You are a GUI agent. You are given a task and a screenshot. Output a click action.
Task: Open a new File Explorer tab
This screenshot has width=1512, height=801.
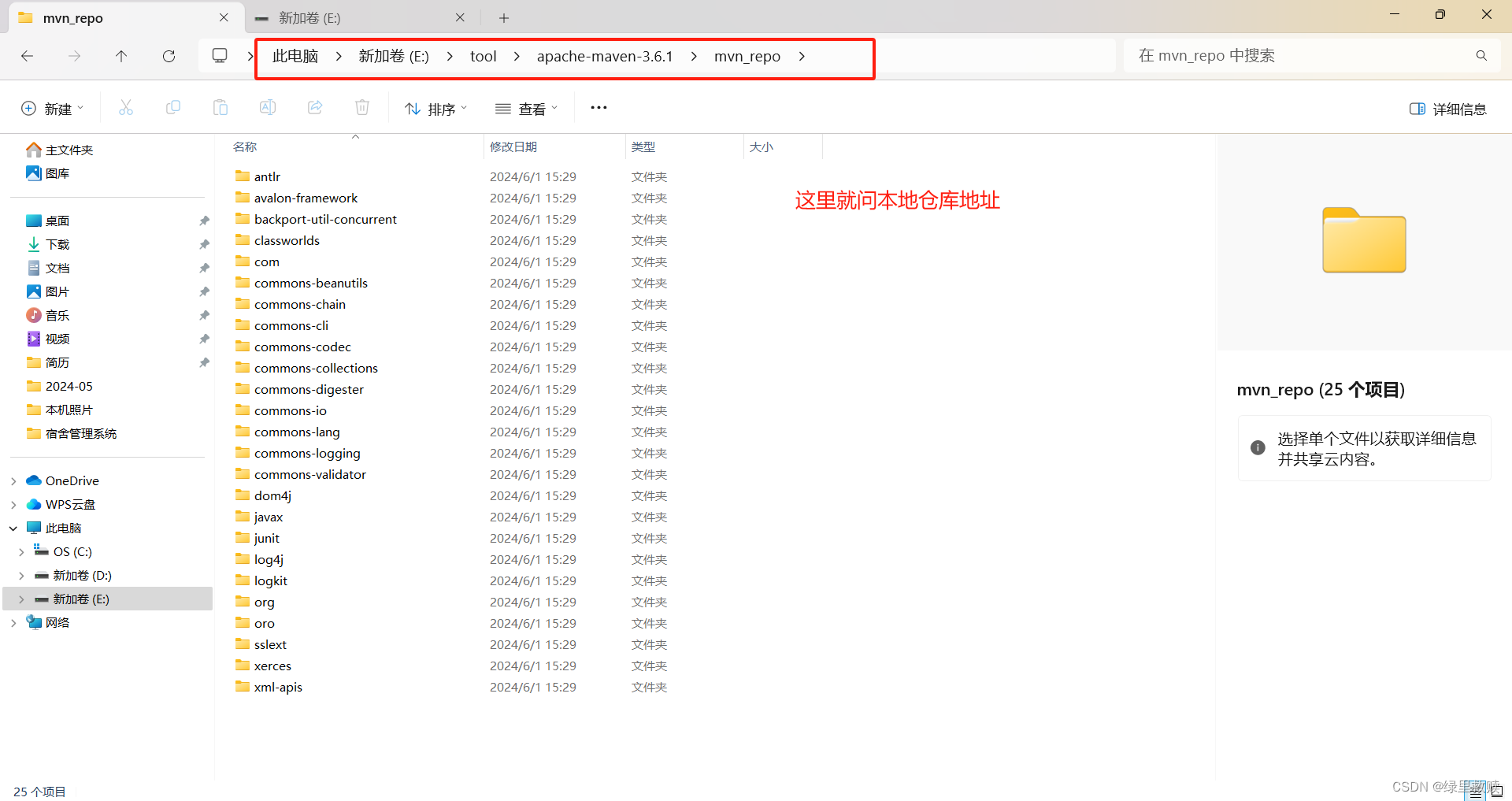503,17
